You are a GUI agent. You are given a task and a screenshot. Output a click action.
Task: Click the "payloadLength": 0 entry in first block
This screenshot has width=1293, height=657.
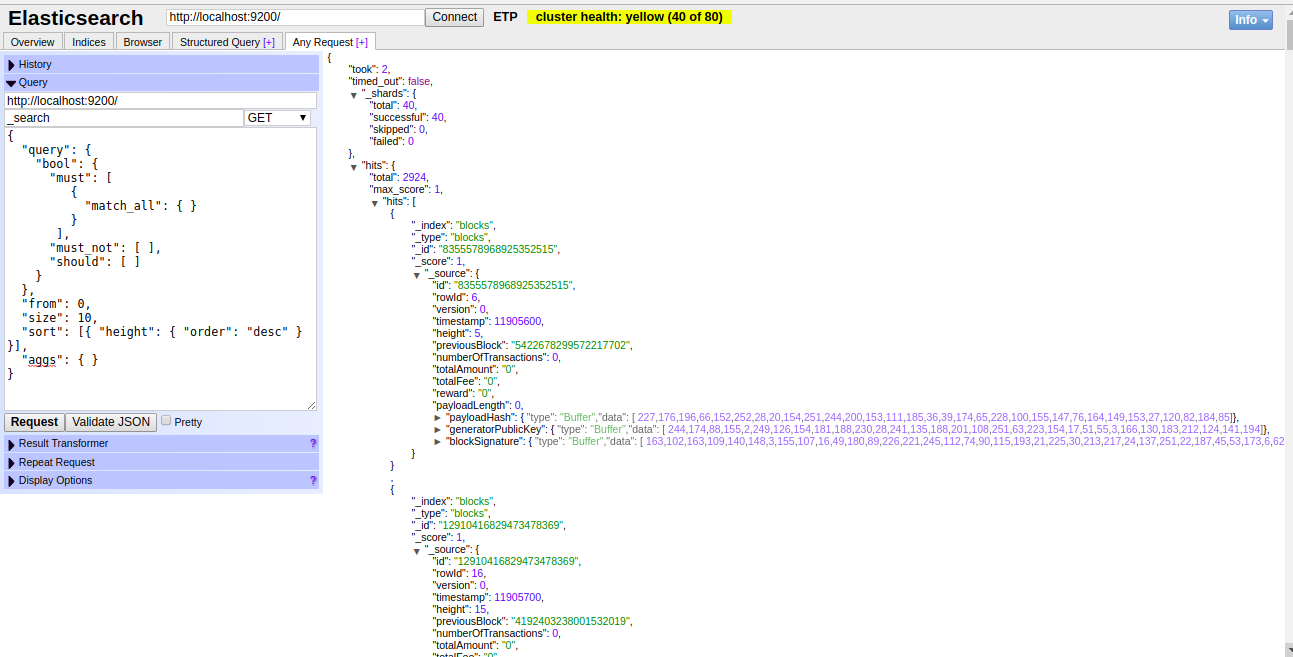coord(478,405)
